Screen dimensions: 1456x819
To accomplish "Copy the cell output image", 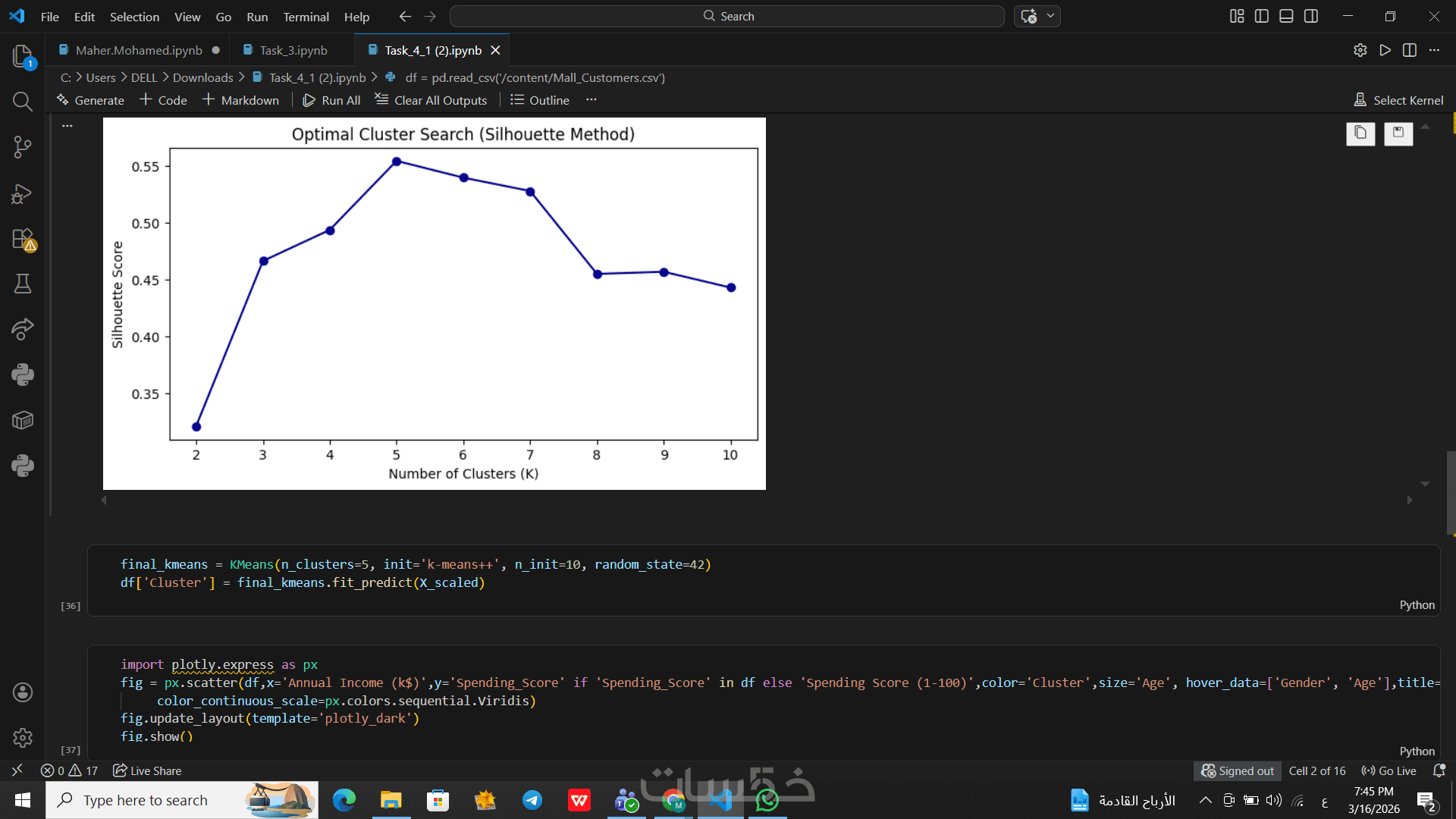I will pos(1360,133).
